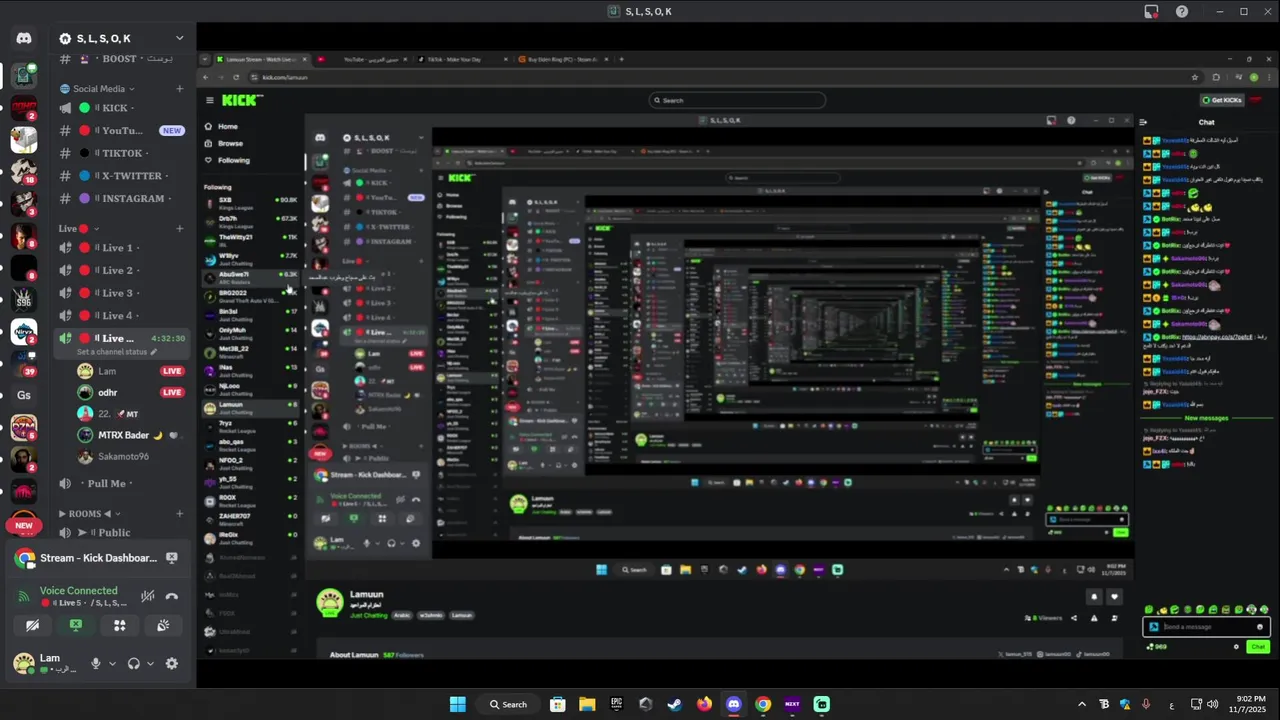Viewport: 1280px width, 720px height.
Task: Open headphone output options arrow
Action: click(150, 663)
